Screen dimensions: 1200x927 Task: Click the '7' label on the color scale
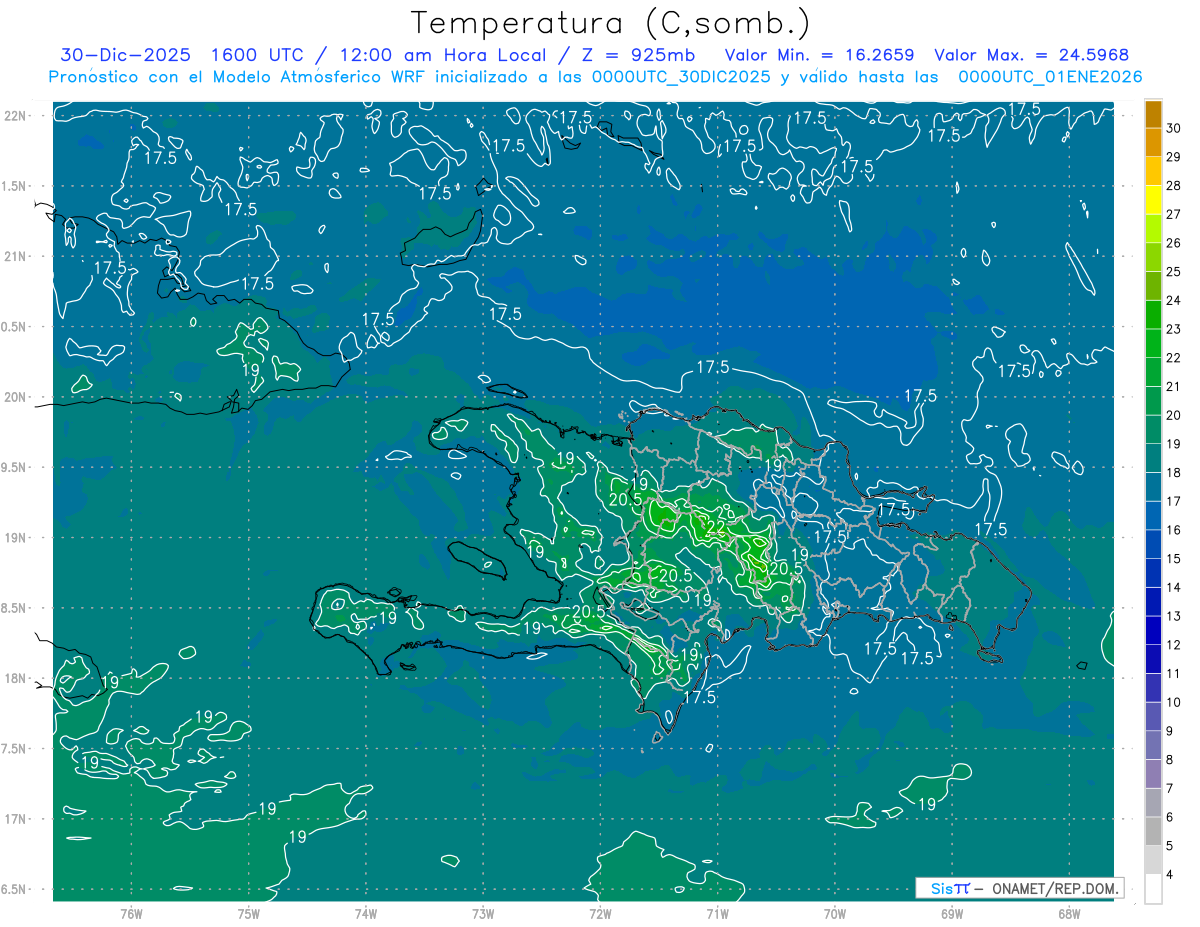pos(1170,789)
